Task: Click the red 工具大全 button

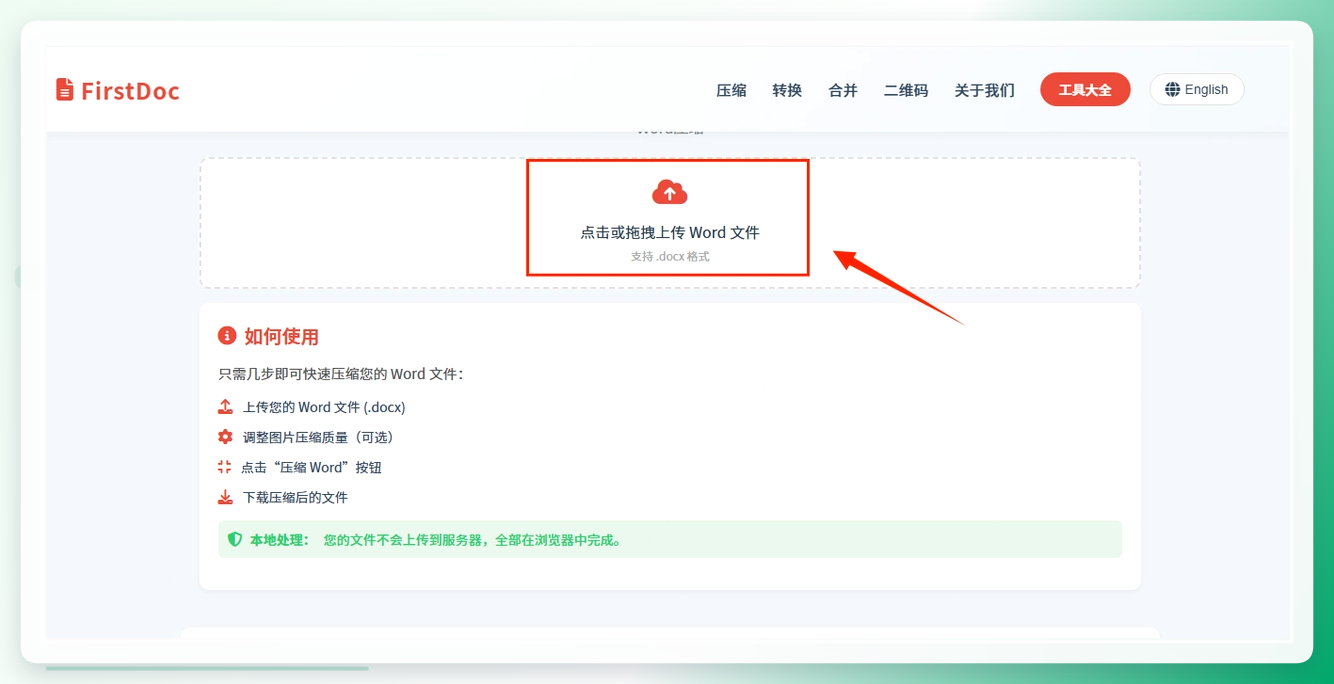Action: coord(1085,90)
